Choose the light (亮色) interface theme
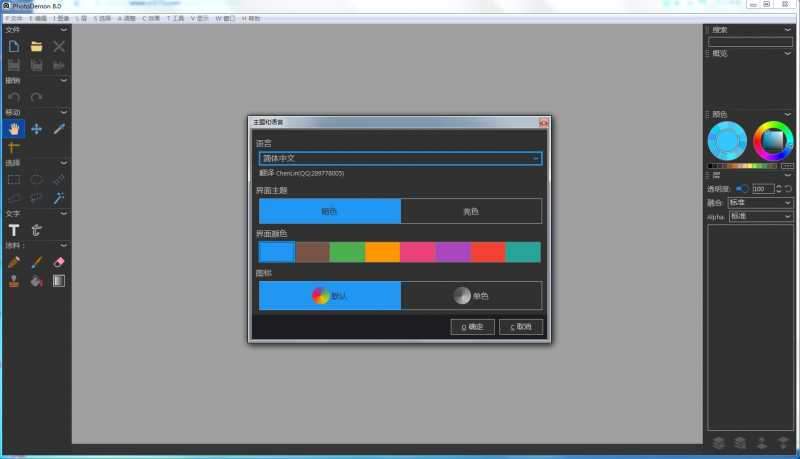 point(471,211)
